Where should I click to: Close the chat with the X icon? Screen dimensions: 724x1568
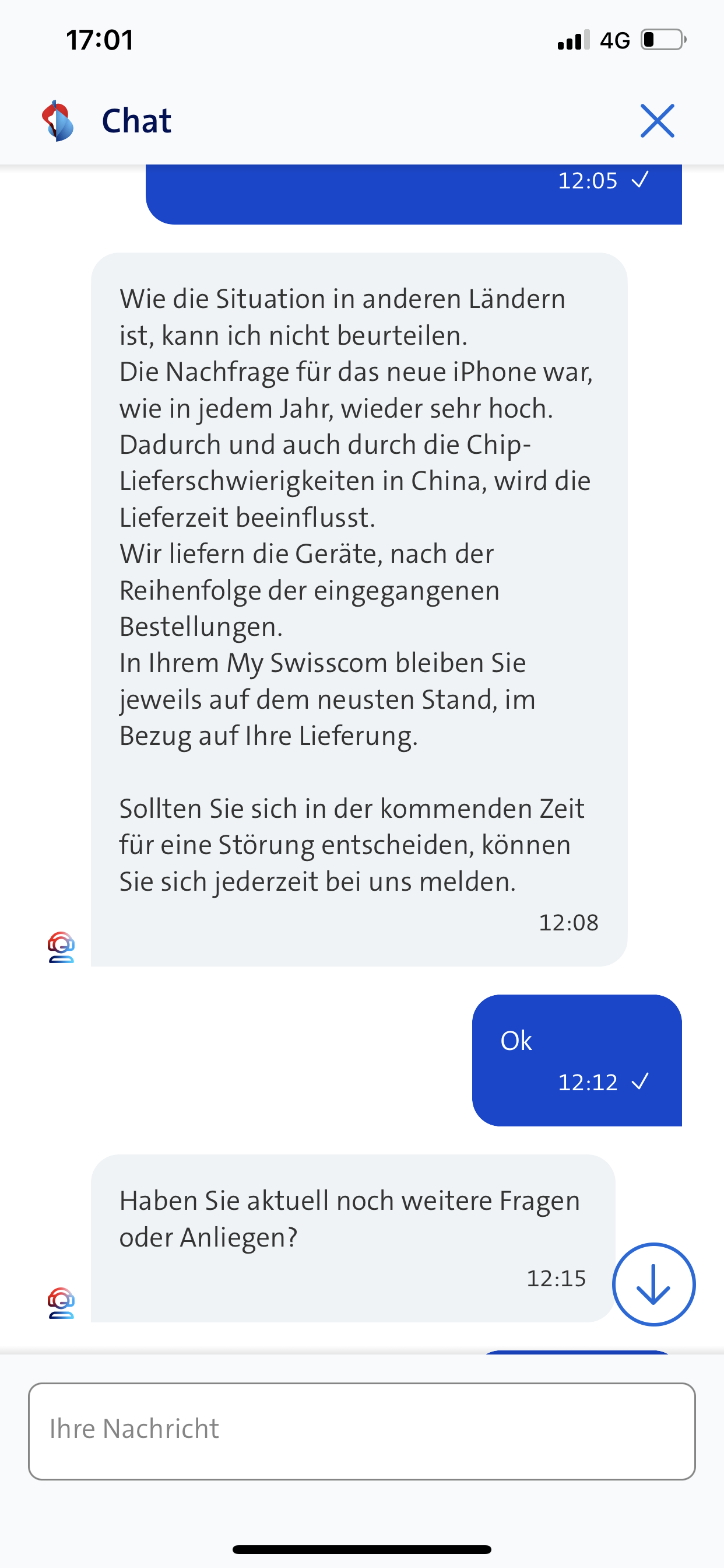[x=657, y=121]
